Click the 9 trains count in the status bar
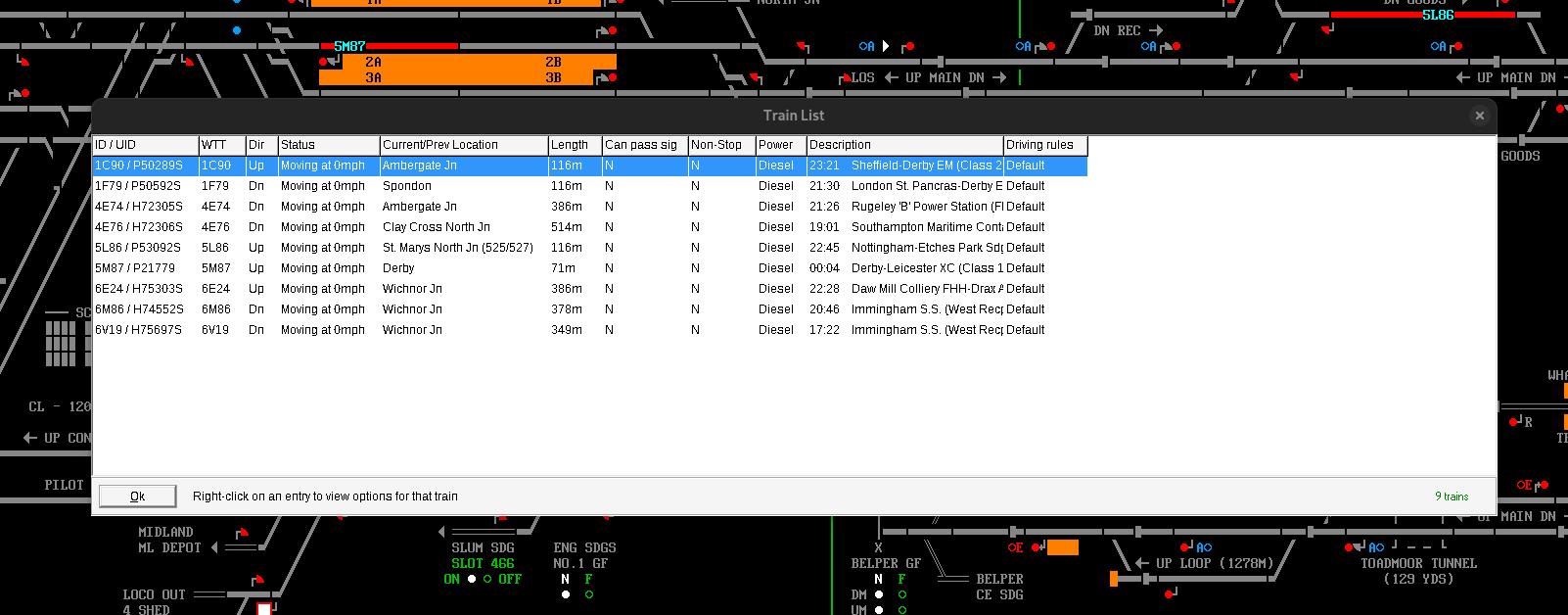1568x615 pixels. 1452,497
